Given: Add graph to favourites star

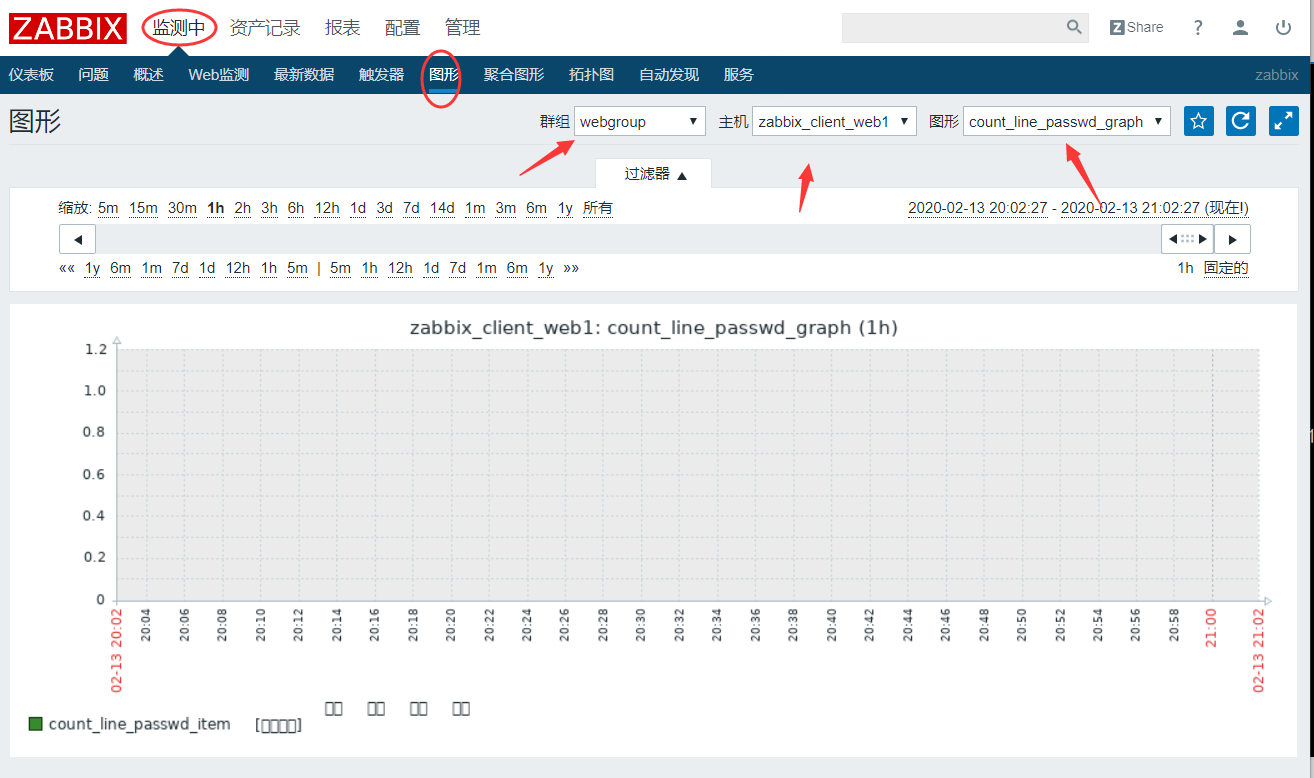Looking at the screenshot, I should tap(1199, 121).
